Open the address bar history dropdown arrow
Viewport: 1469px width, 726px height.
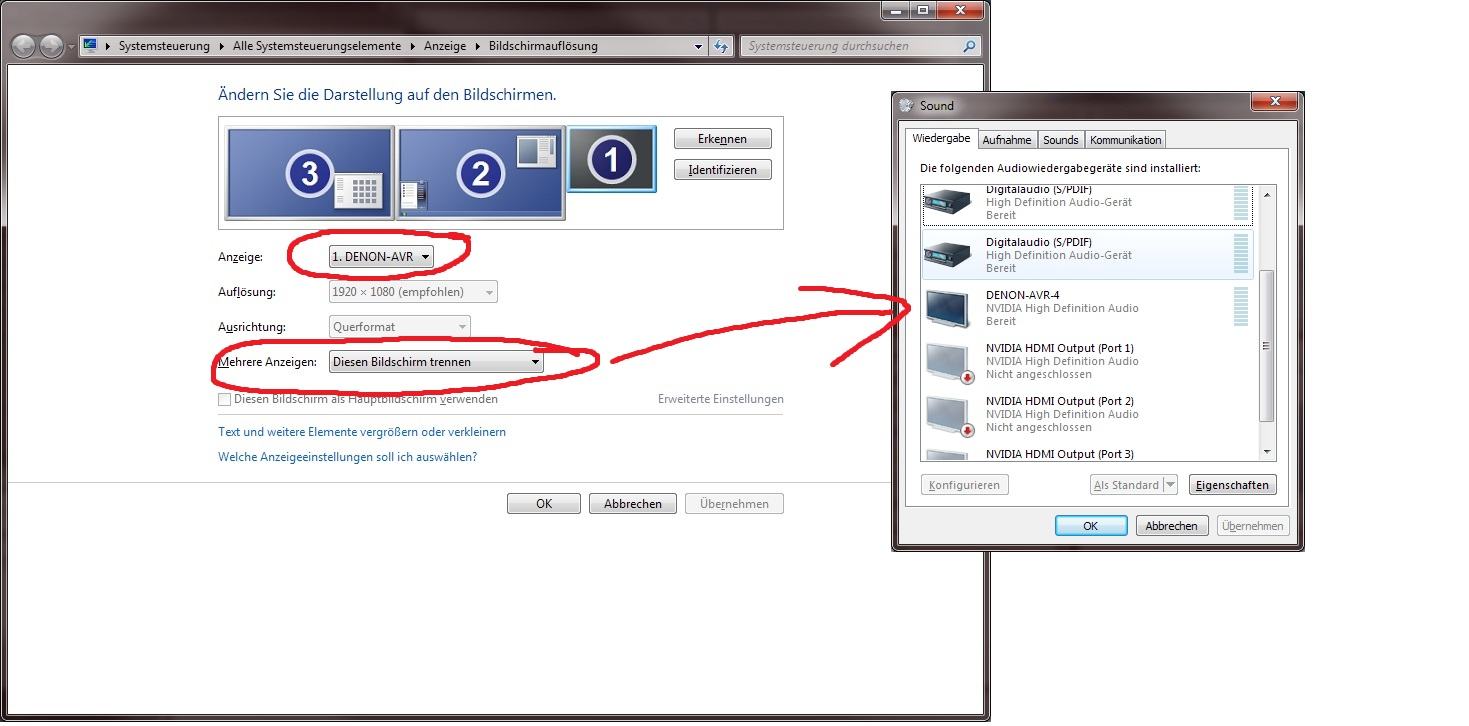tap(698, 46)
